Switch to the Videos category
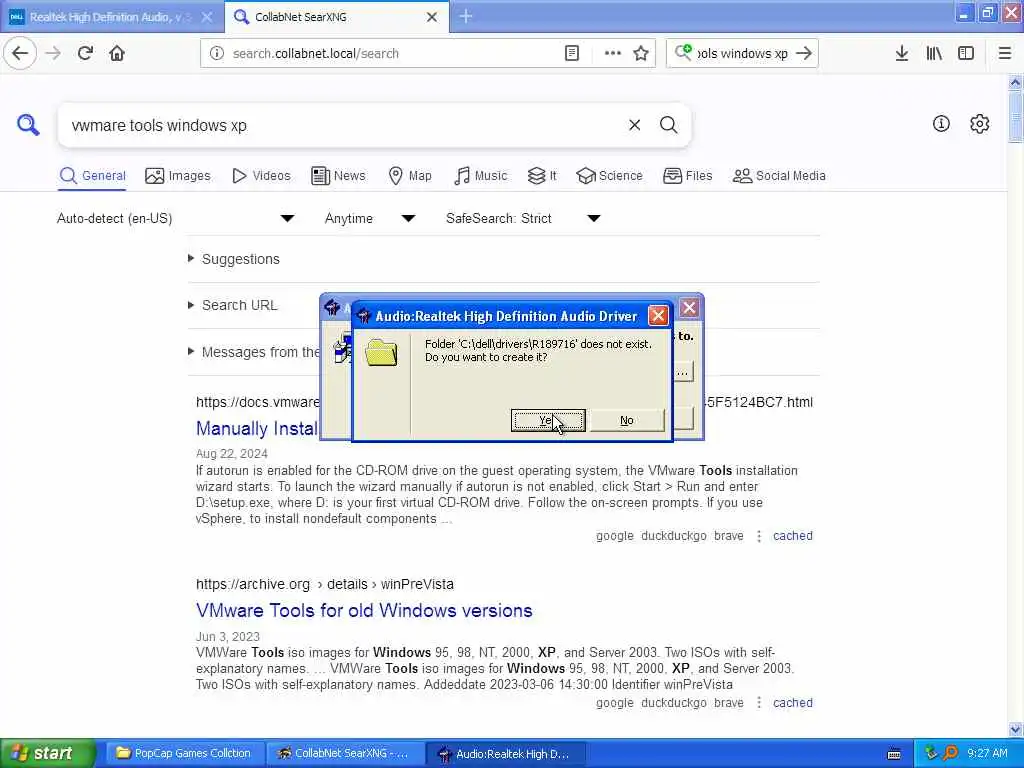1024x768 pixels. (261, 176)
